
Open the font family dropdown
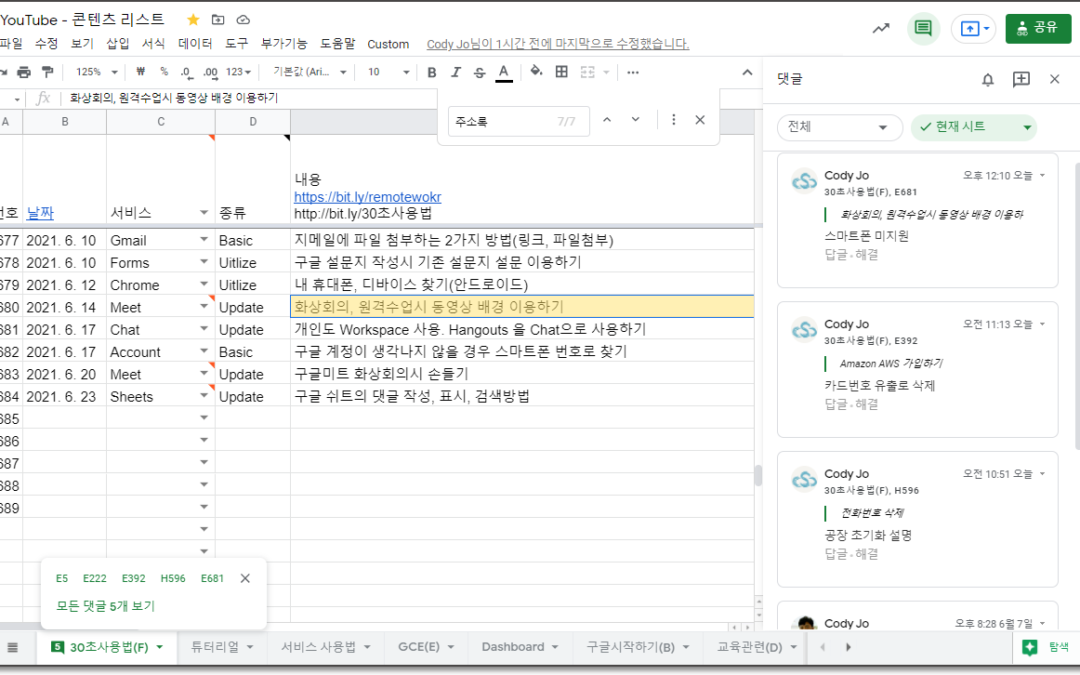pos(309,72)
